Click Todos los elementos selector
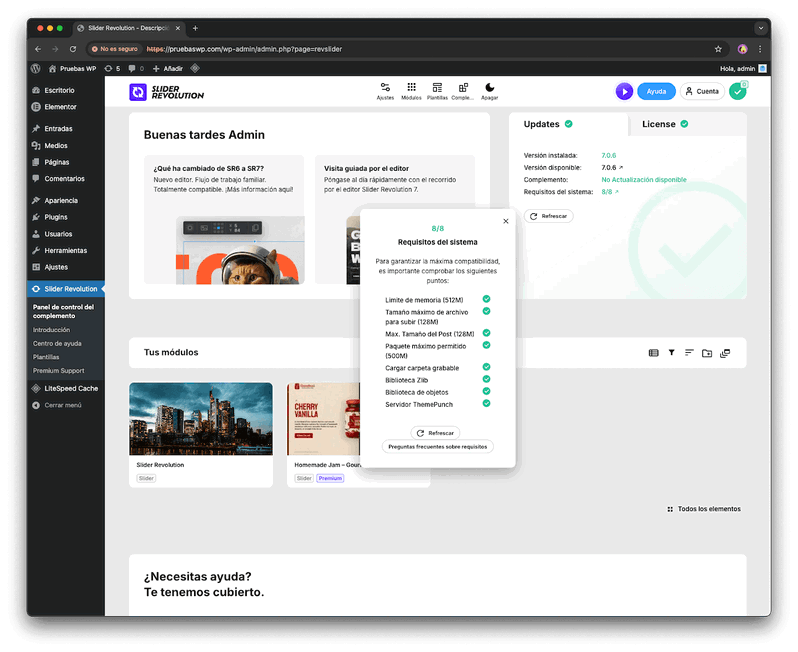798x652 pixels. pos(704,509)
